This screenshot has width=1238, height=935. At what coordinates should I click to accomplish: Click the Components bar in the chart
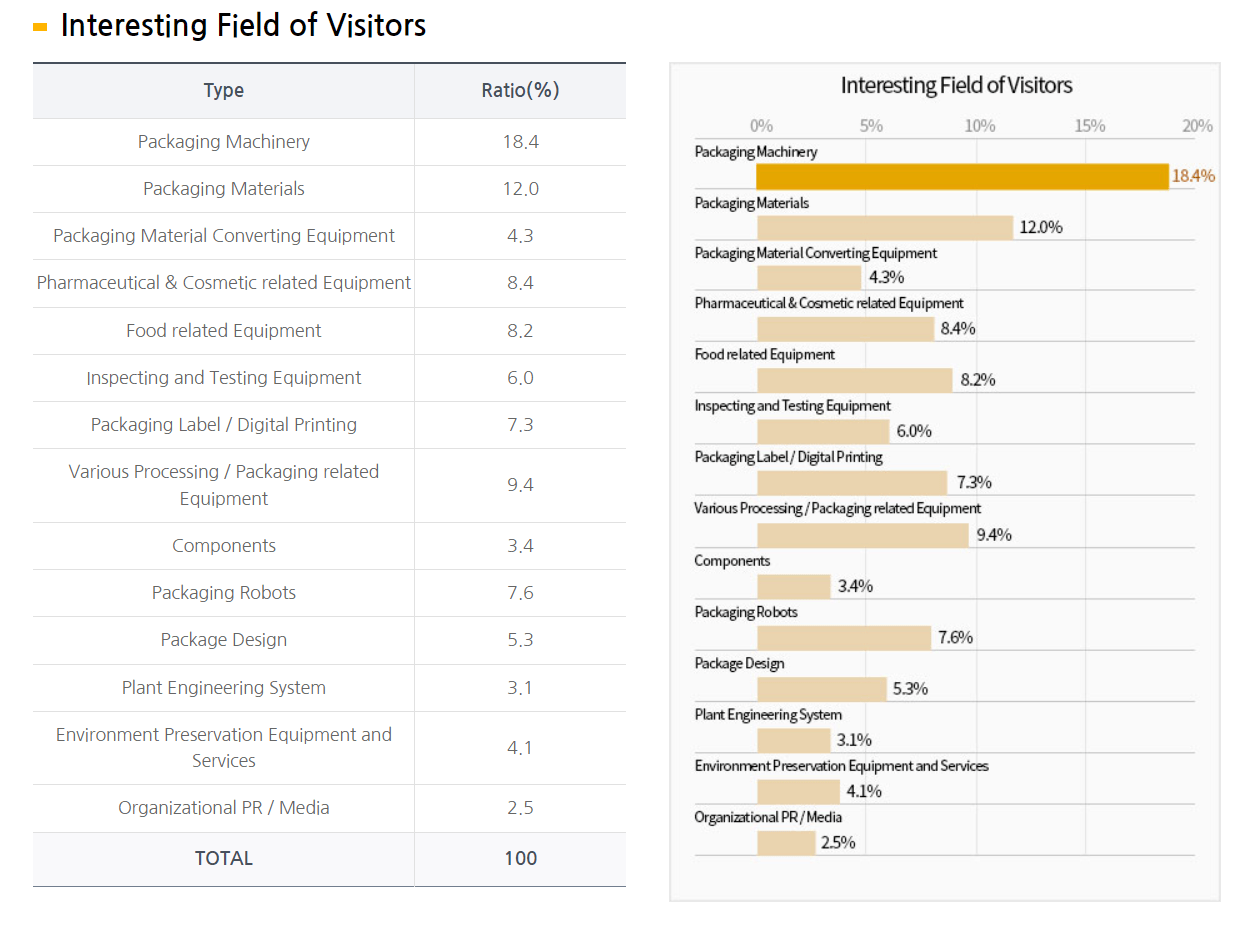(x=794, y=586)
